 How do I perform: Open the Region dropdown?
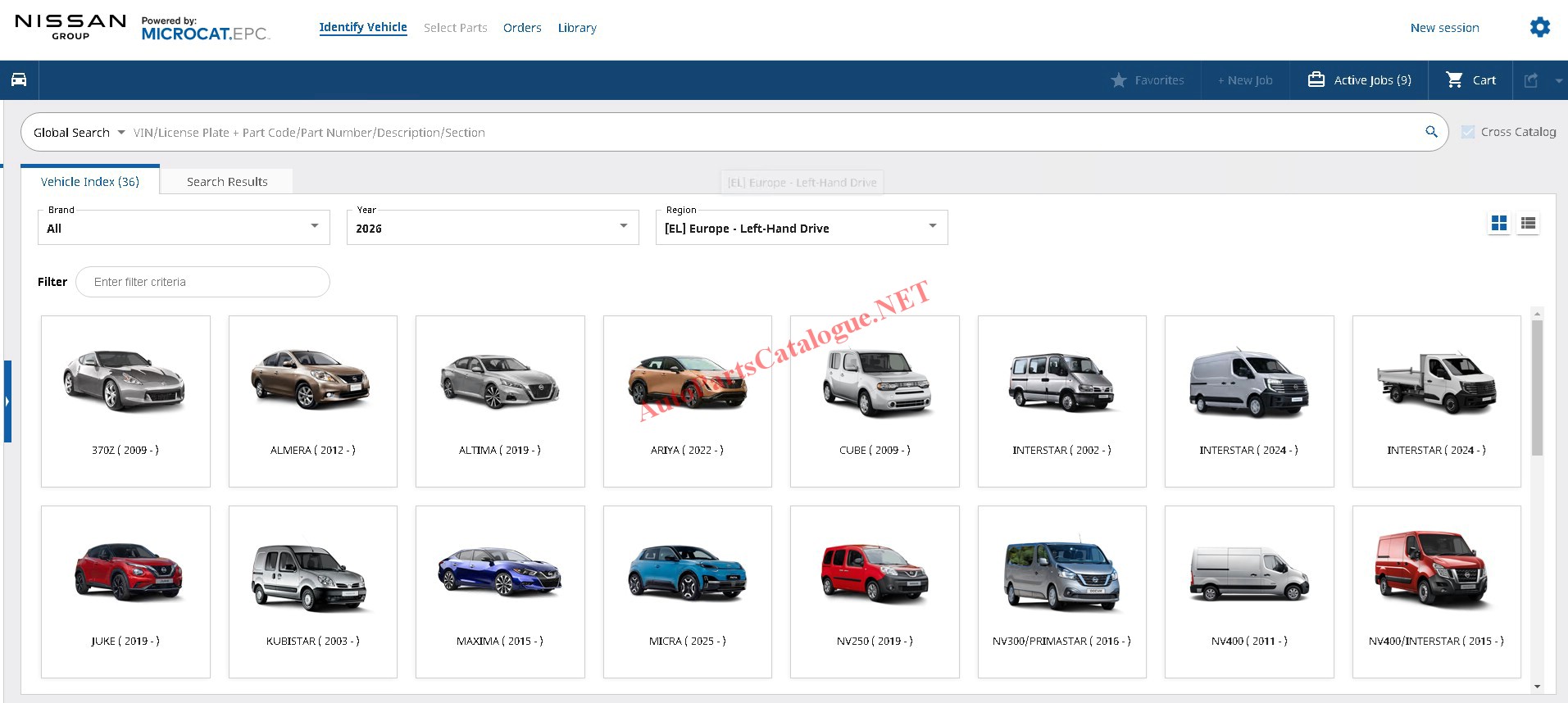point(801,228)
